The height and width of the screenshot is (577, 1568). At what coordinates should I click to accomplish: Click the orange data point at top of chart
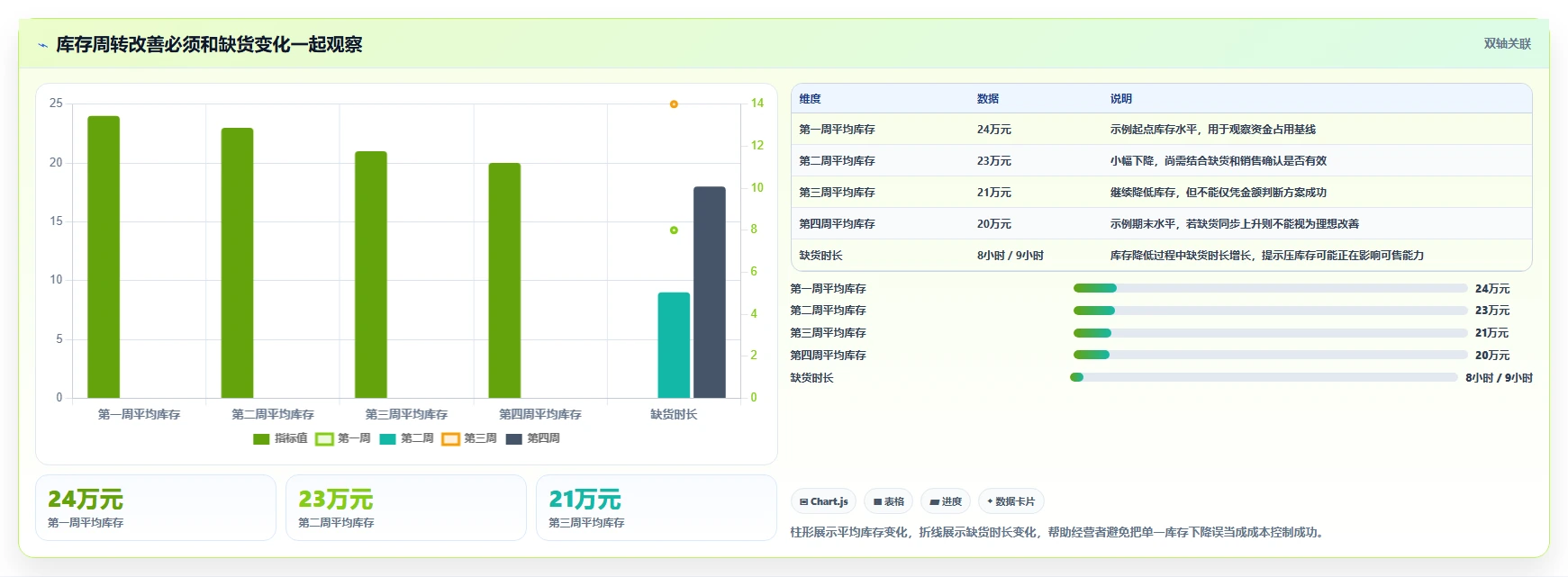point(674,104)
